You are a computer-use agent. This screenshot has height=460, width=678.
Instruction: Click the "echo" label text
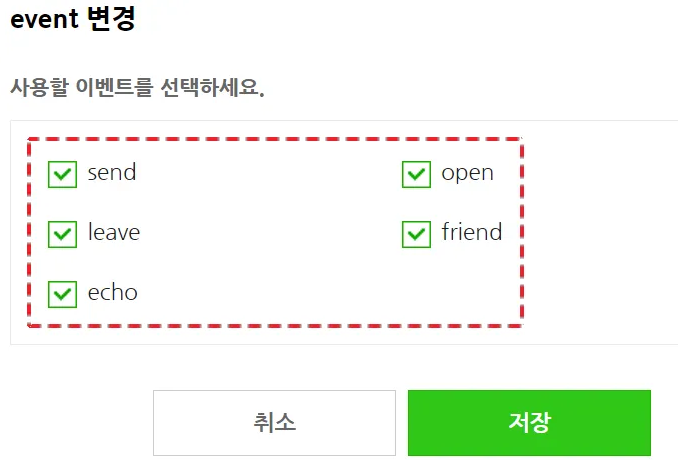click(x=113, y=293)
